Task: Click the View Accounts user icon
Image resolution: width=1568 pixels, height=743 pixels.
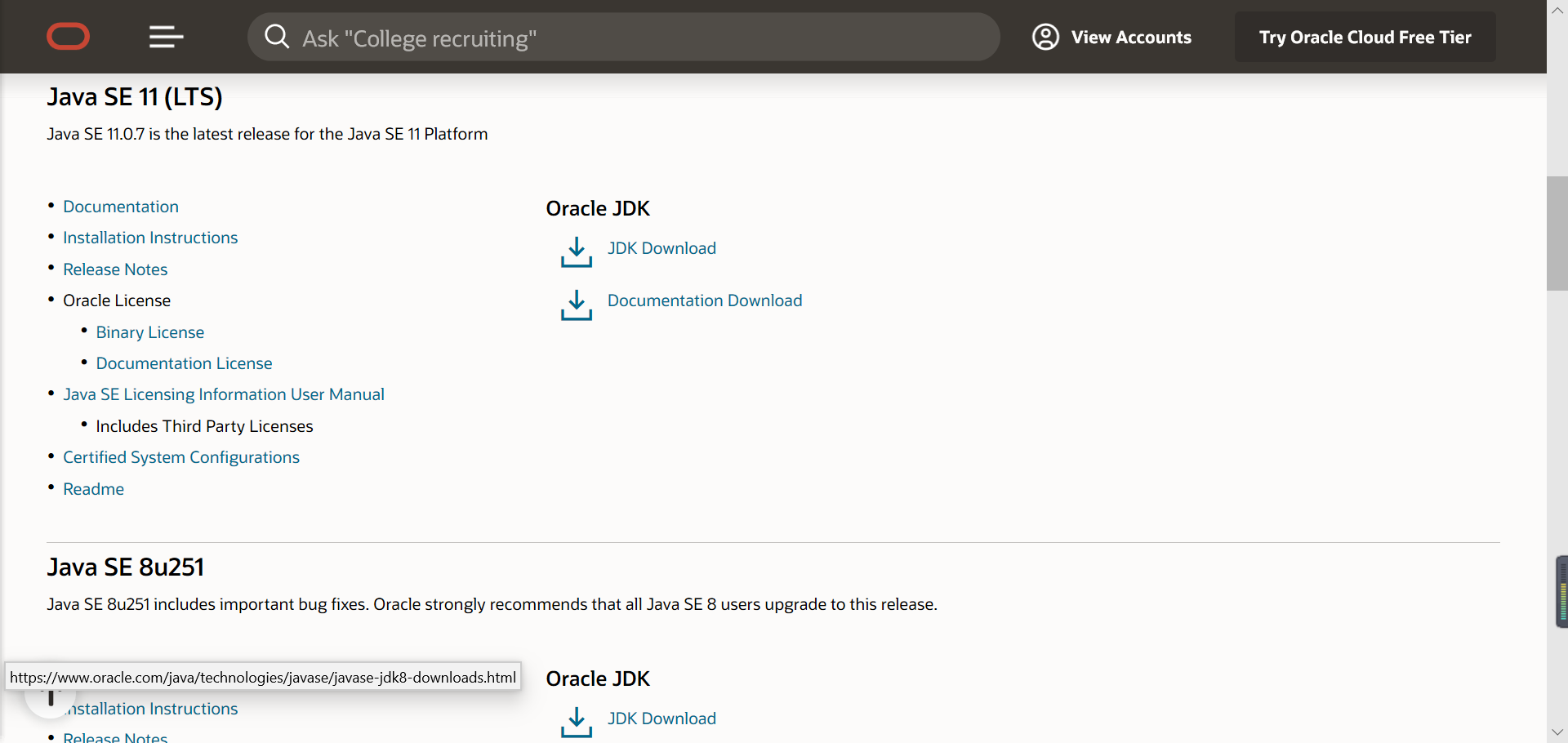Action: click(x=1045, y=37)
